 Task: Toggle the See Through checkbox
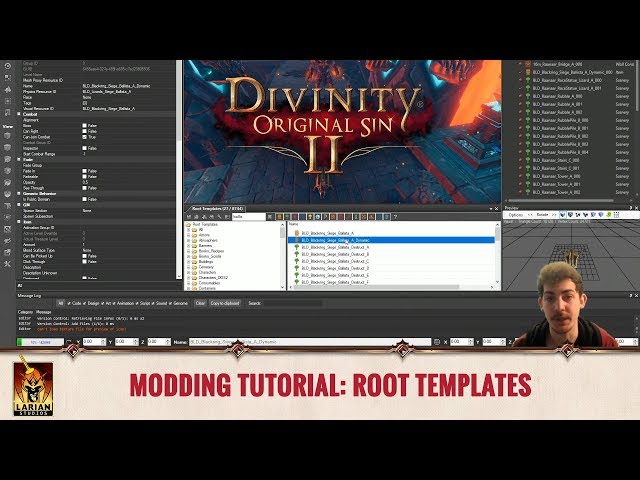pos(84,188)
